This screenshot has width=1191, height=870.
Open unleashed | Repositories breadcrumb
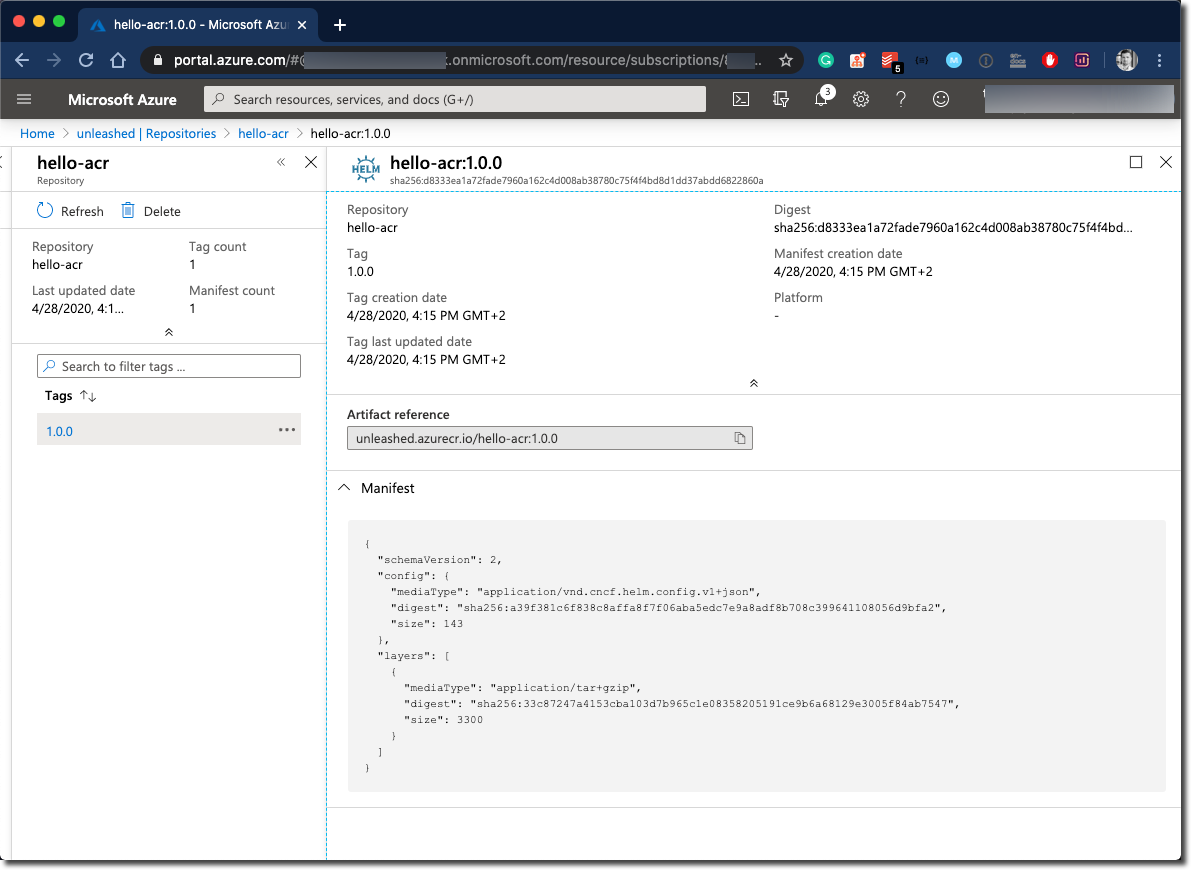click(147, 133)
